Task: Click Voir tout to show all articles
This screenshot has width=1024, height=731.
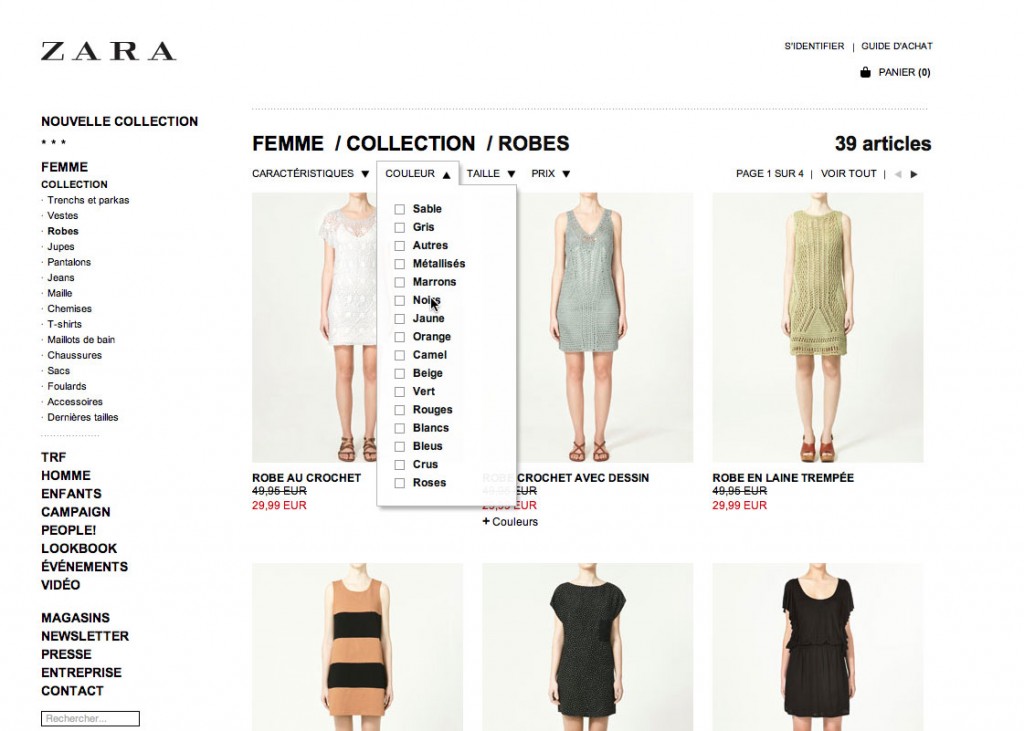Action: click(x=848, y=174)
